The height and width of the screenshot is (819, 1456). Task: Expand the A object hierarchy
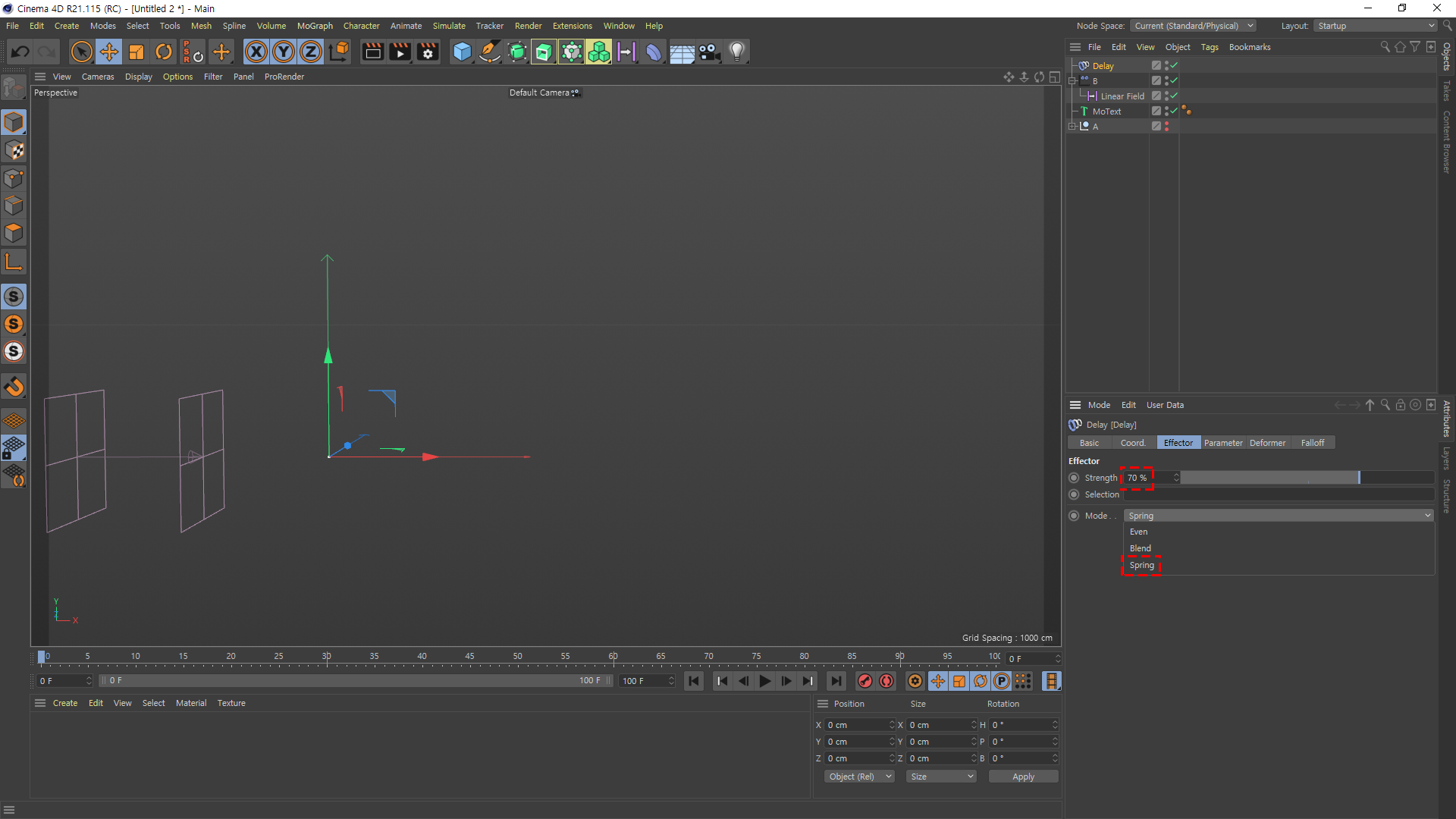pos(1072,127)
